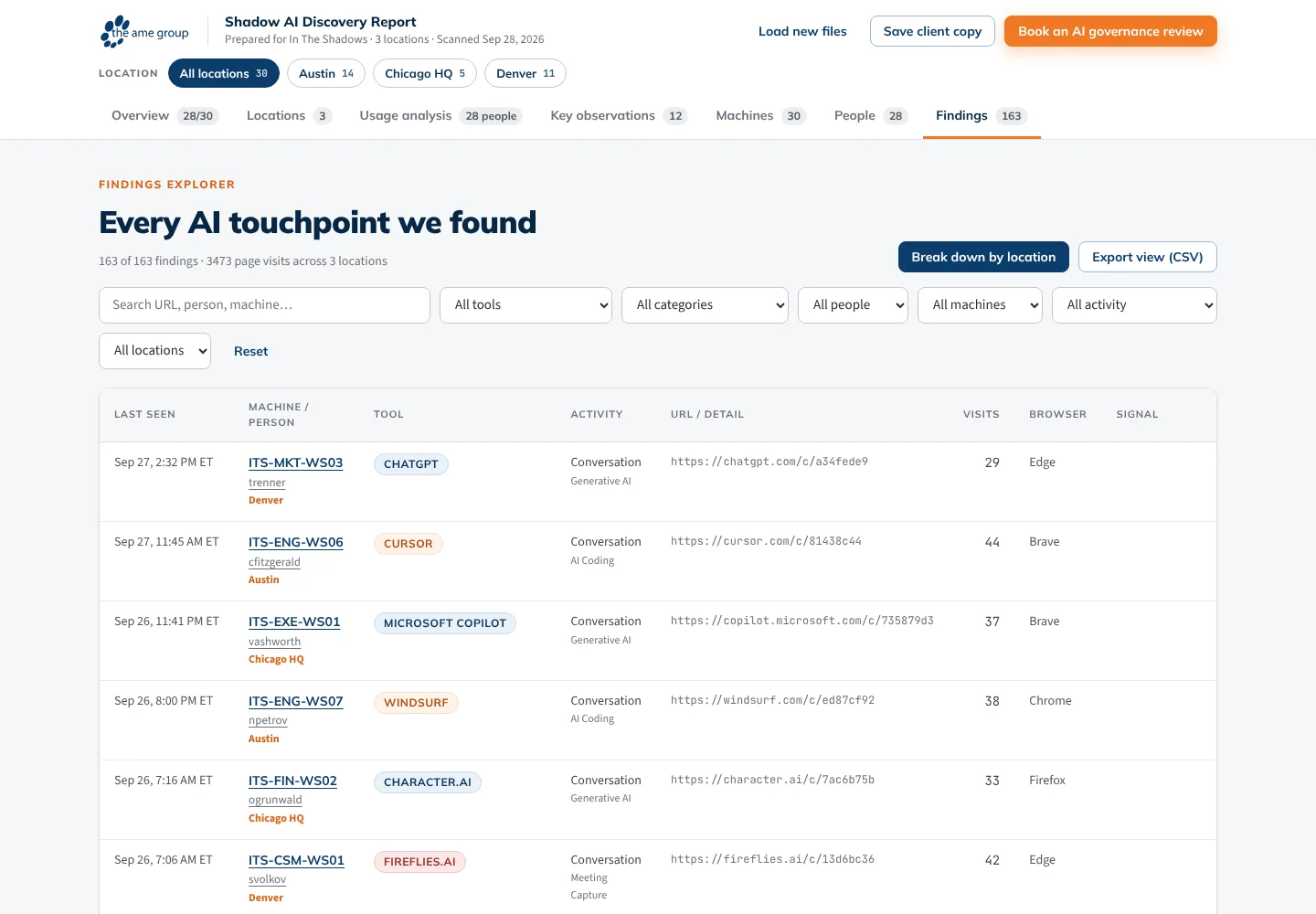Screen dimensions: 1316x914
Task: Click the windsurf.com/c/ed87cf92 URL
Action: 772,700
